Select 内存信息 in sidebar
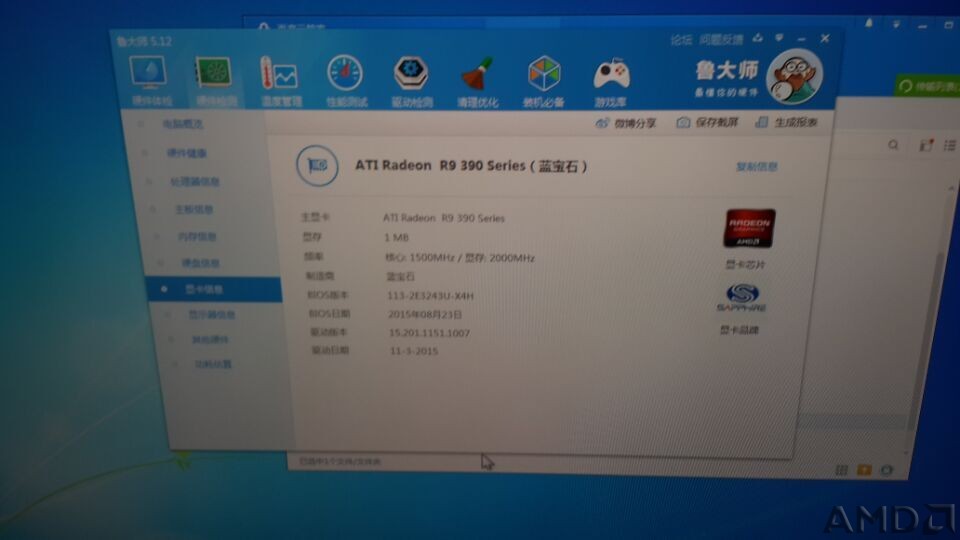The height and width of the screenshot is (540, 960). tap(197, 236)
